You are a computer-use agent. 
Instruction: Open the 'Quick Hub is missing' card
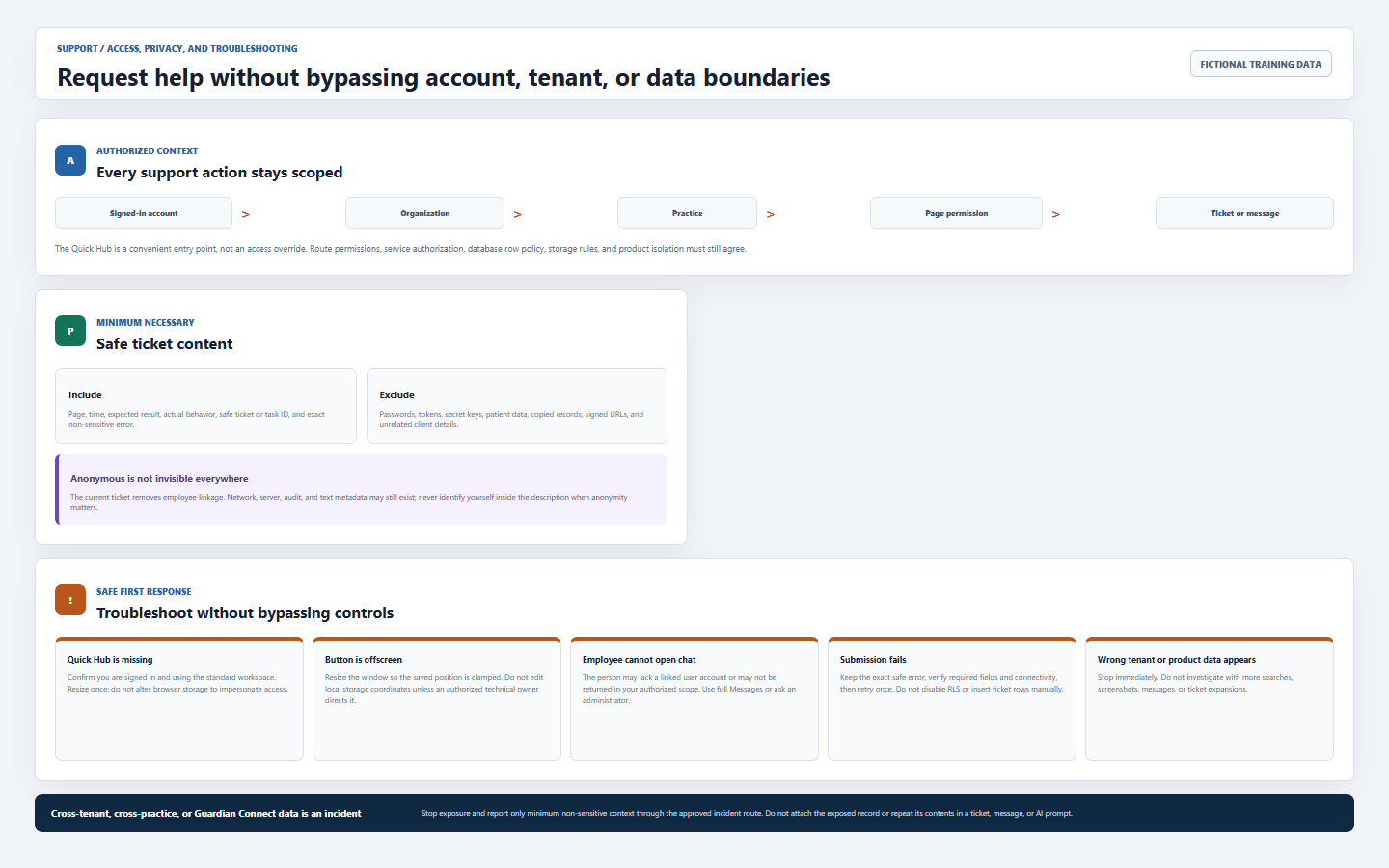179,699
